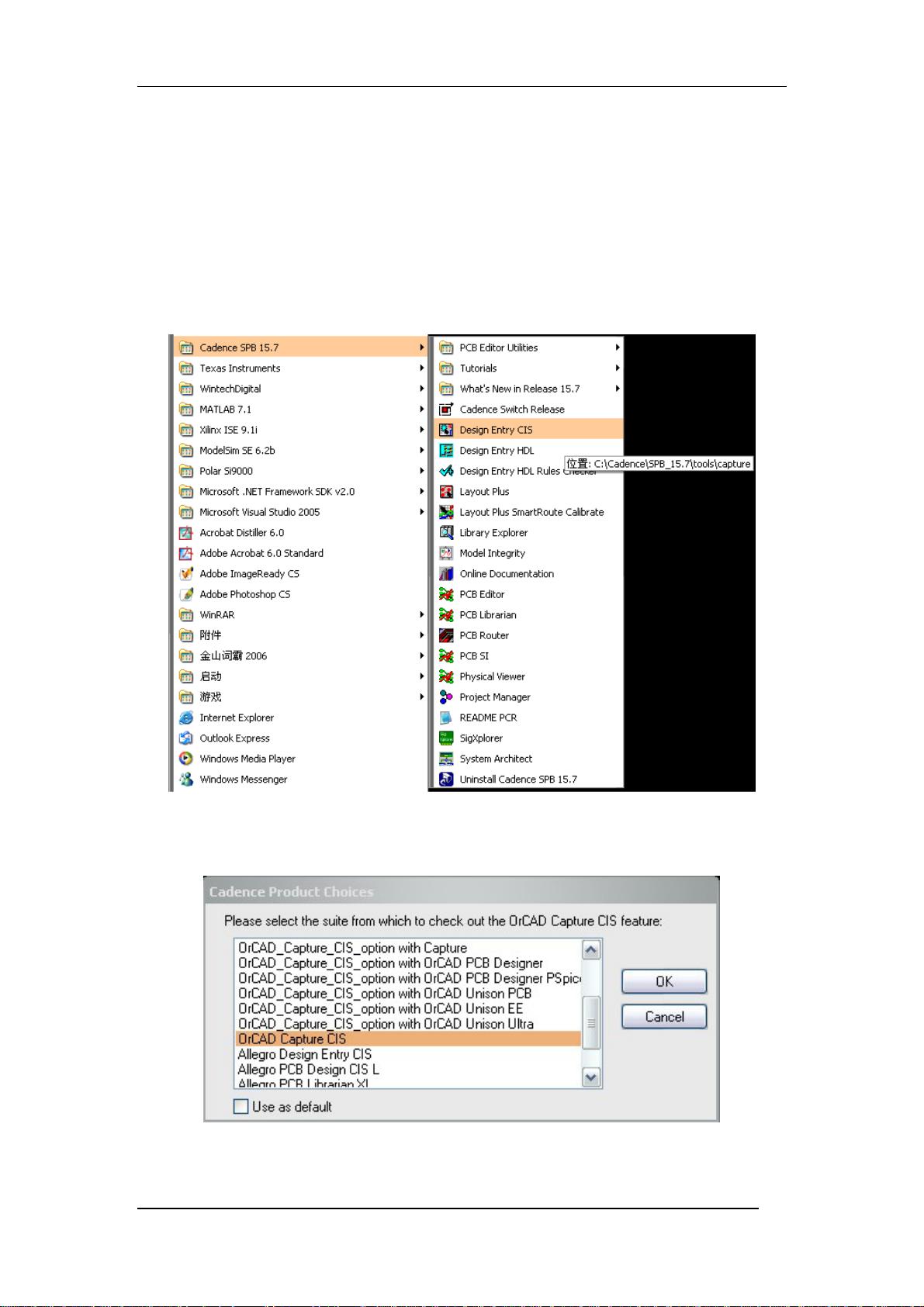Enable the Use as default checkbox
This screenshot has width=924, height=1307.
click(241, 1107)
